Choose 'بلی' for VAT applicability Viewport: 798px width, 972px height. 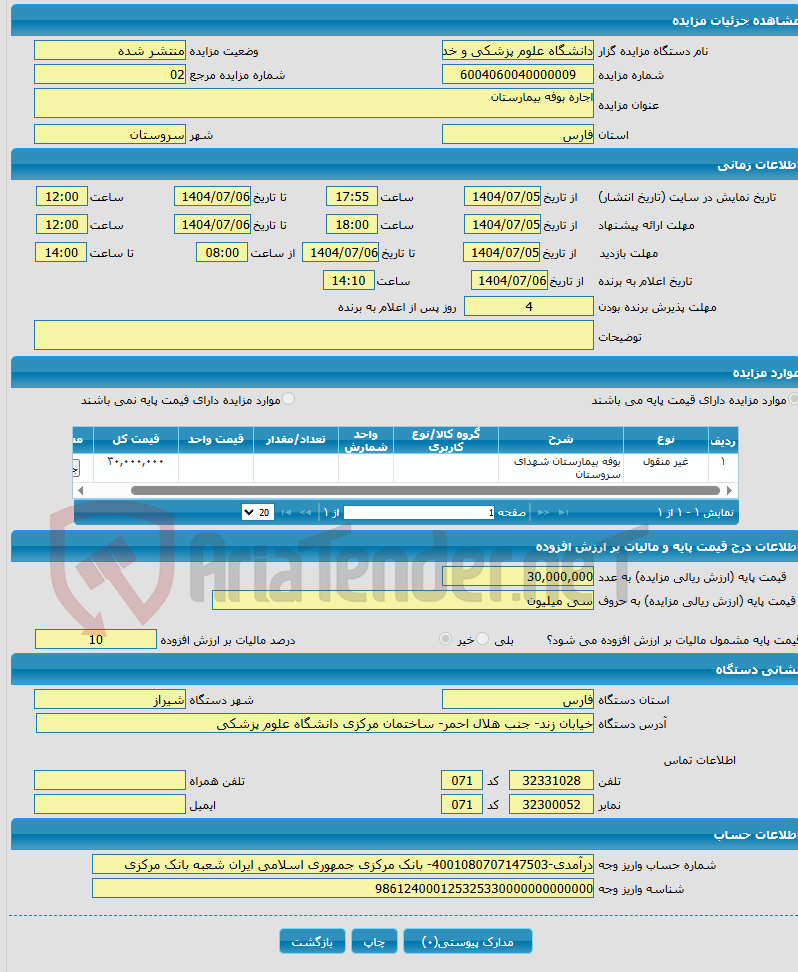(x=483, y=638)
